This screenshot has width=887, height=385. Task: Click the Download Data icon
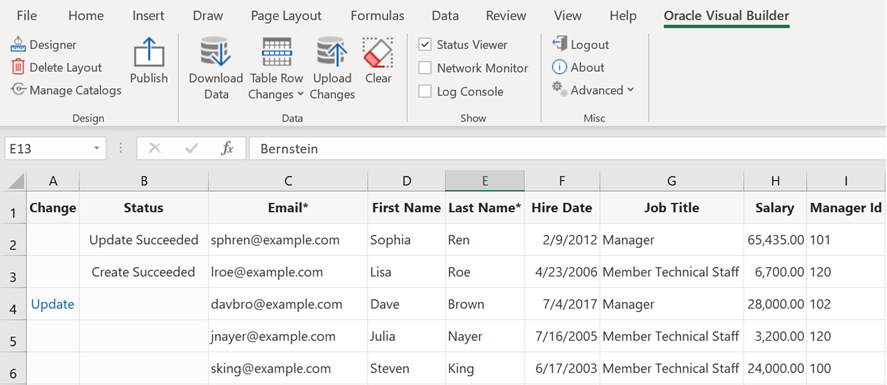[x=216, y=53]
